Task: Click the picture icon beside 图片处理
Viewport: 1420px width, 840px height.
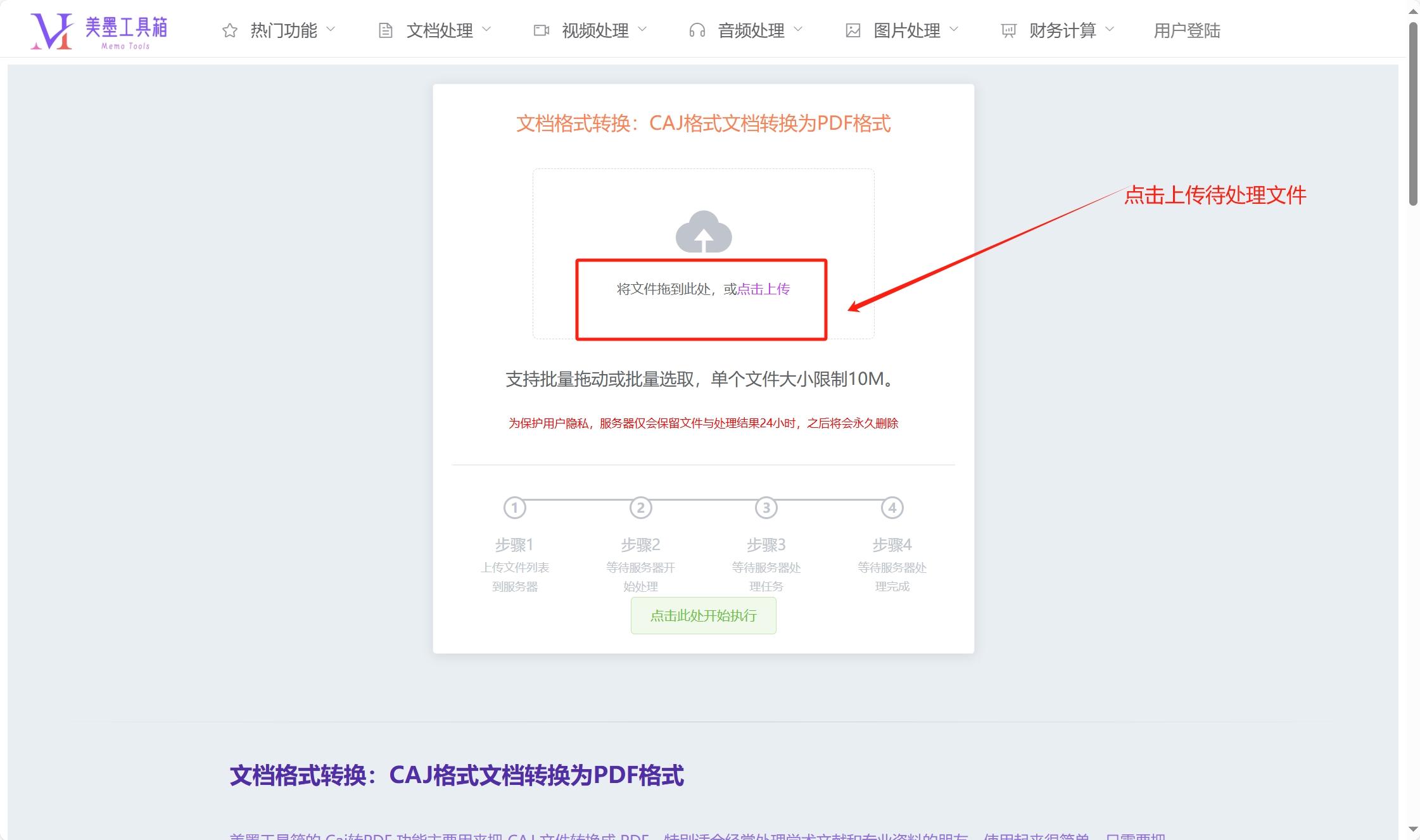Action: [x=853, y=29]
